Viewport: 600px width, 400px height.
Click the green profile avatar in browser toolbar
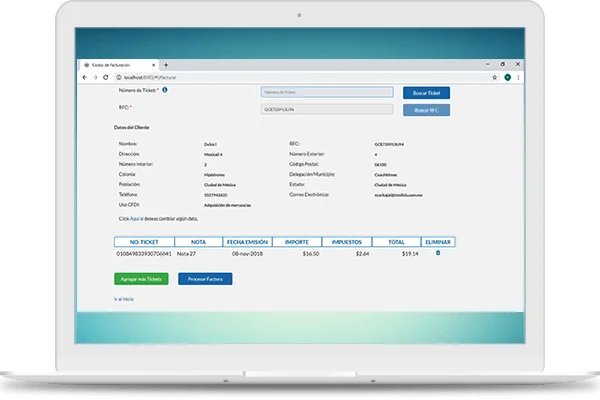point(507,77)
